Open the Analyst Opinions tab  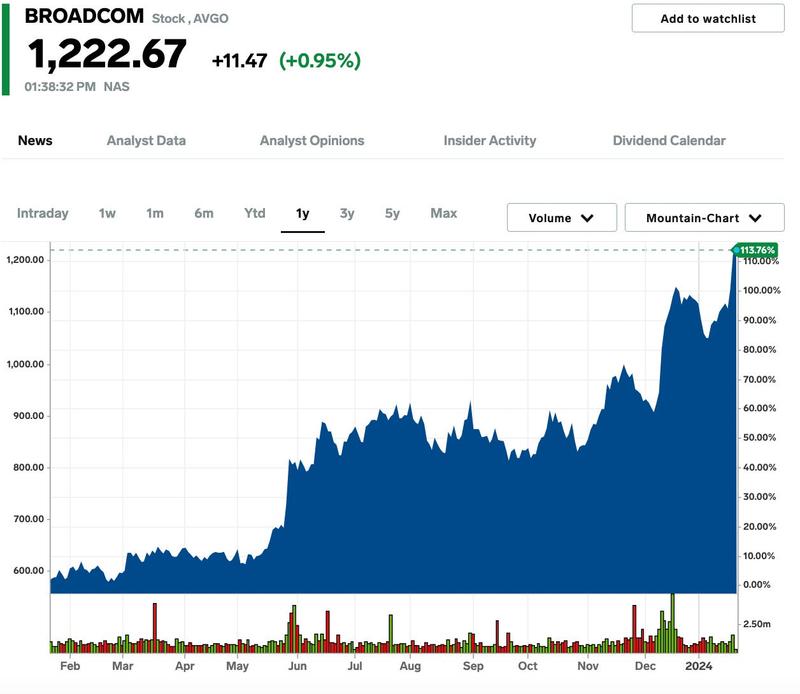tap(312, 140)
